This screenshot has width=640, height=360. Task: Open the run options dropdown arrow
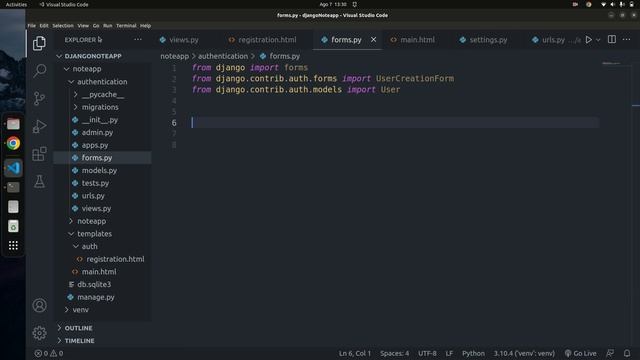(598, 40)
